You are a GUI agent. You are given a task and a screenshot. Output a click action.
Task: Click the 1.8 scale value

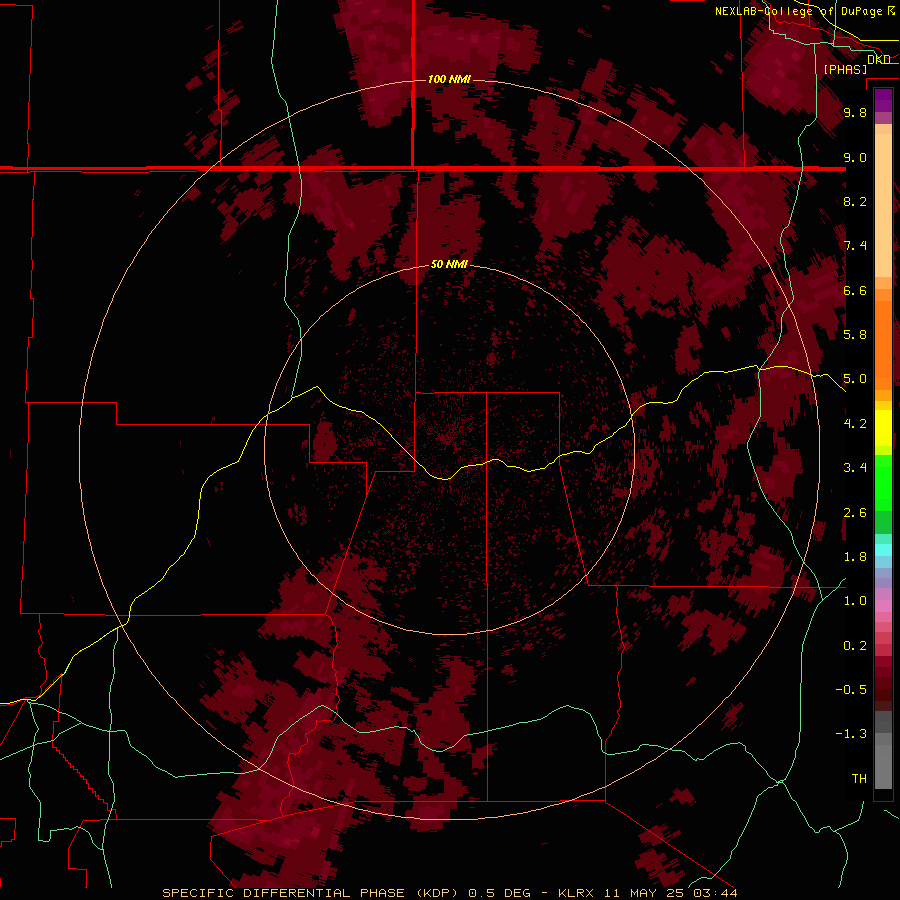[x=855, y=557]
